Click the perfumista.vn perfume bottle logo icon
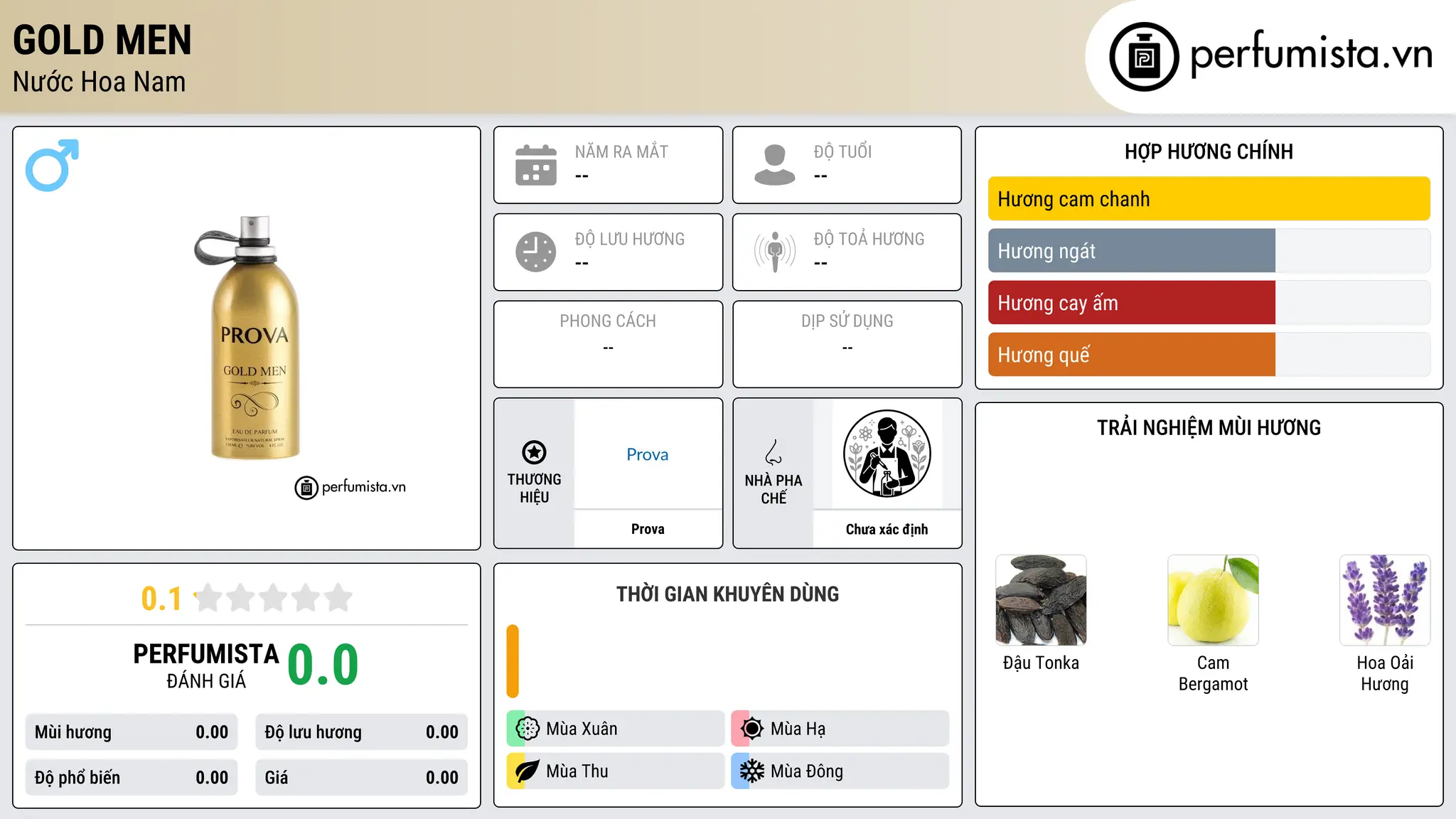 click(x=1144, y=57)
